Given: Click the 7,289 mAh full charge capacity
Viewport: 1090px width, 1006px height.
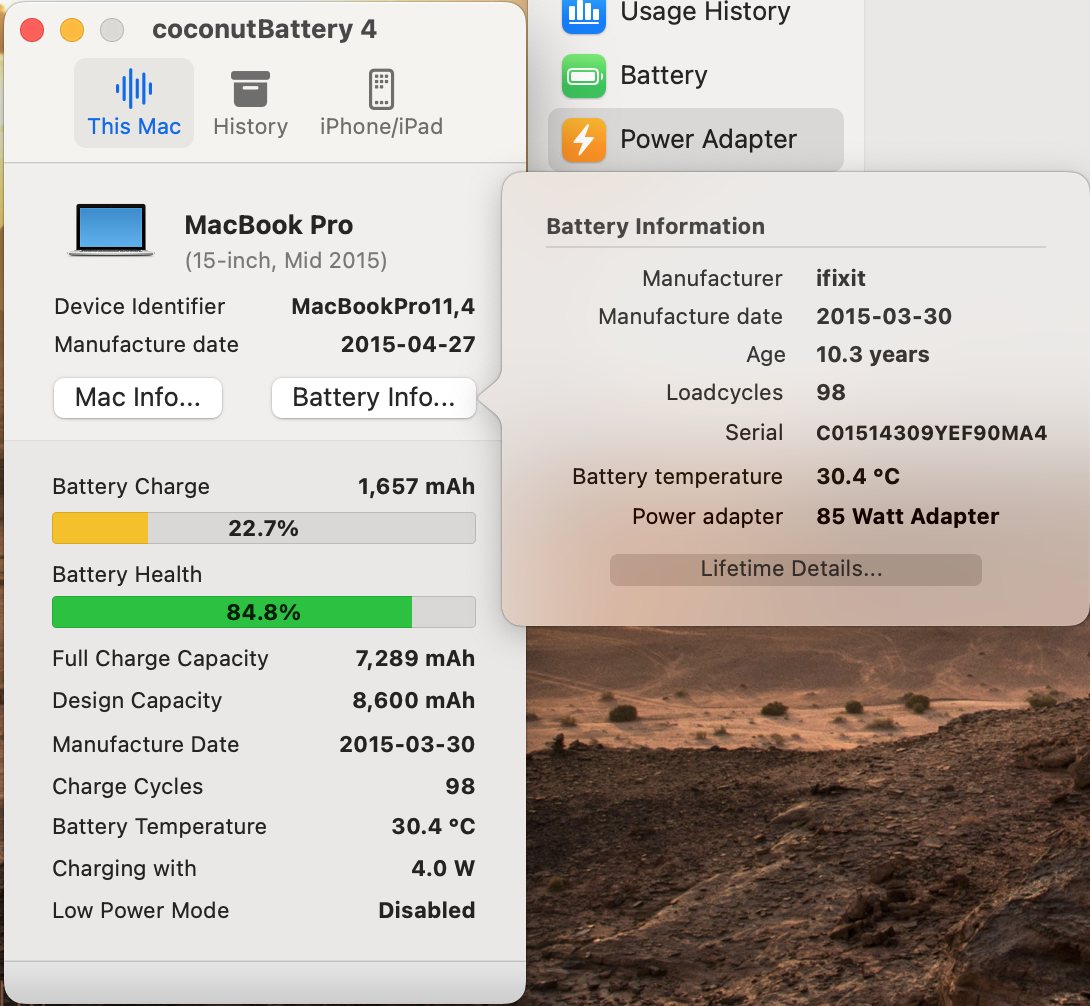Looking at the screenshot, I should 415,658.
